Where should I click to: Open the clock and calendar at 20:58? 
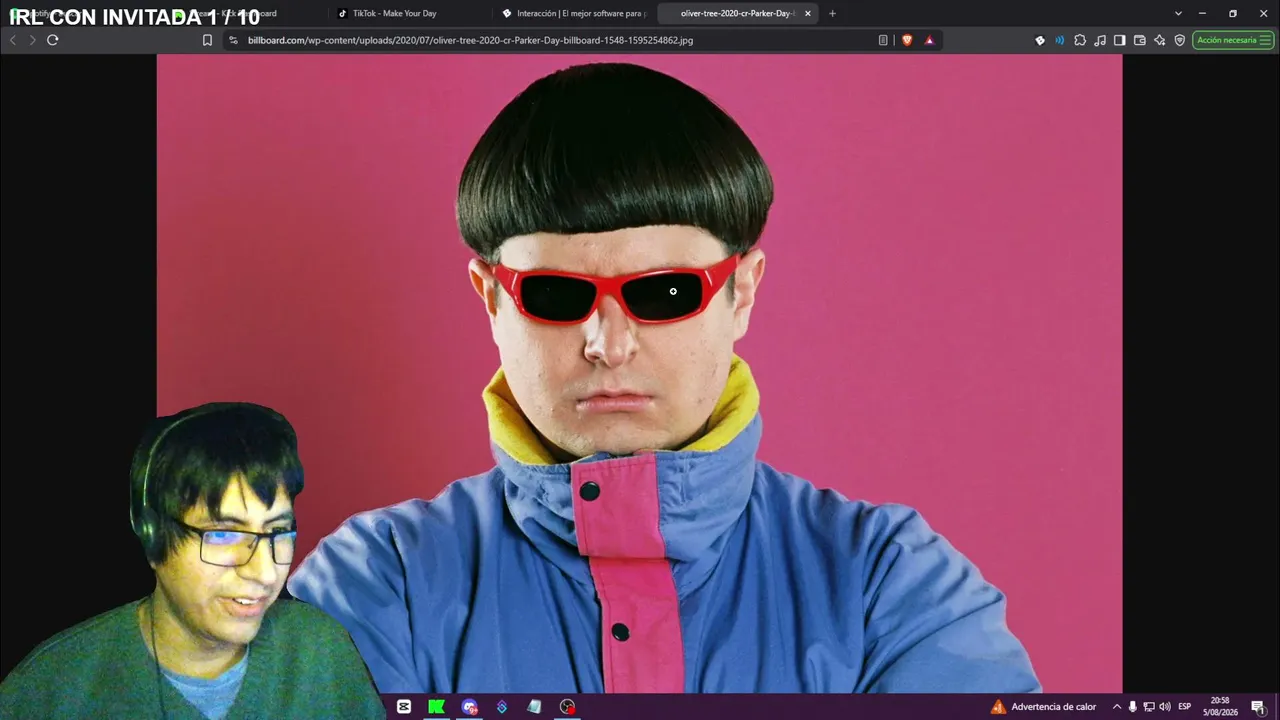[1220, 707]
